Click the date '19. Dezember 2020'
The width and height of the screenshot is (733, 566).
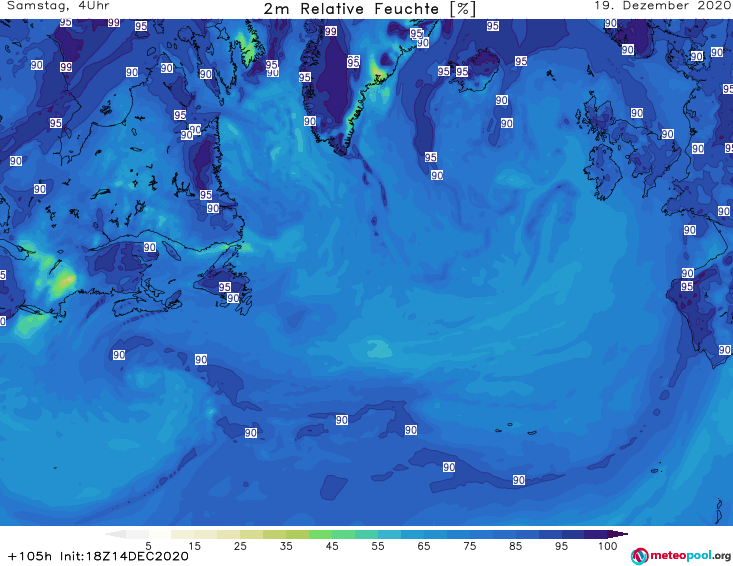[663, 6]
